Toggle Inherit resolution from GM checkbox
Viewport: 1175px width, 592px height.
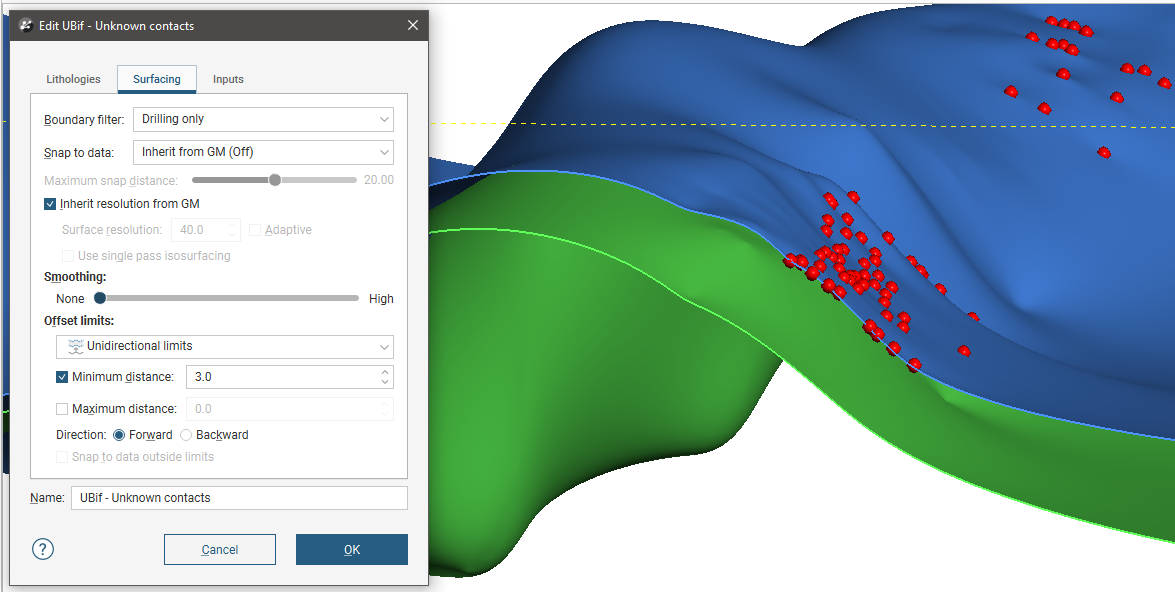tap(50, 204)
